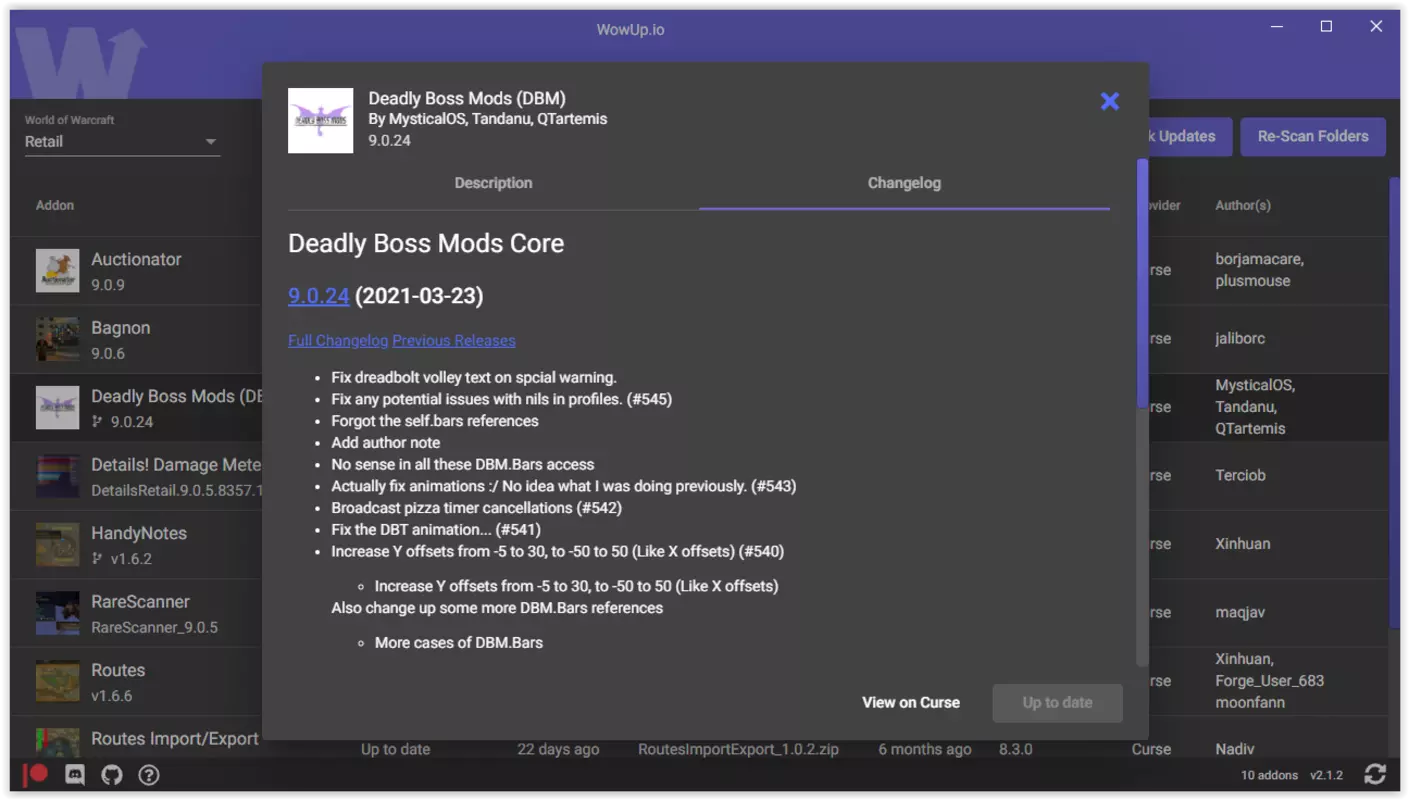The height and width of the screenshot is (800, 1409).
Task: Click the 'Deadly Boss Mods Core' heading
Action: (426, 244)
